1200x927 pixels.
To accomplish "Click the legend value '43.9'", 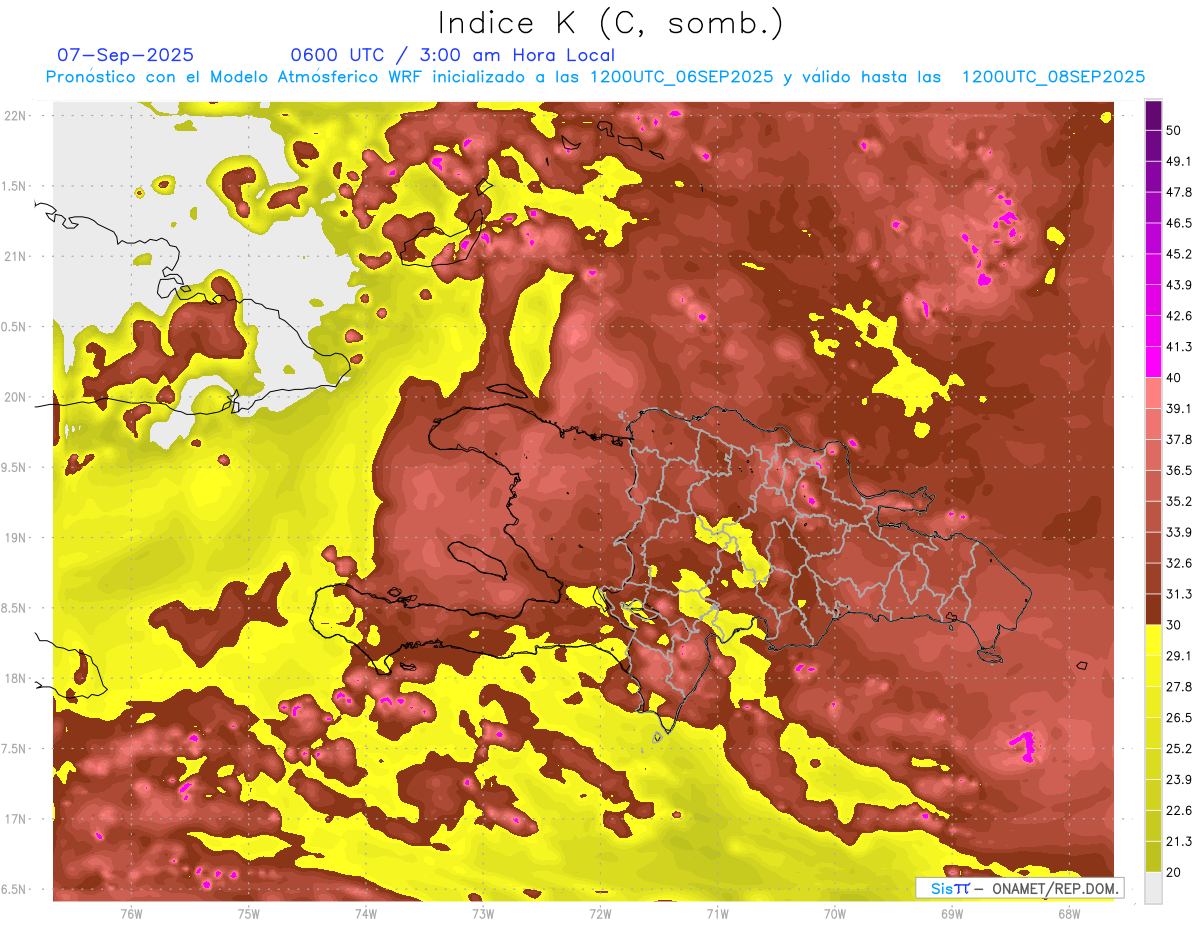I will click(1178, 285).
